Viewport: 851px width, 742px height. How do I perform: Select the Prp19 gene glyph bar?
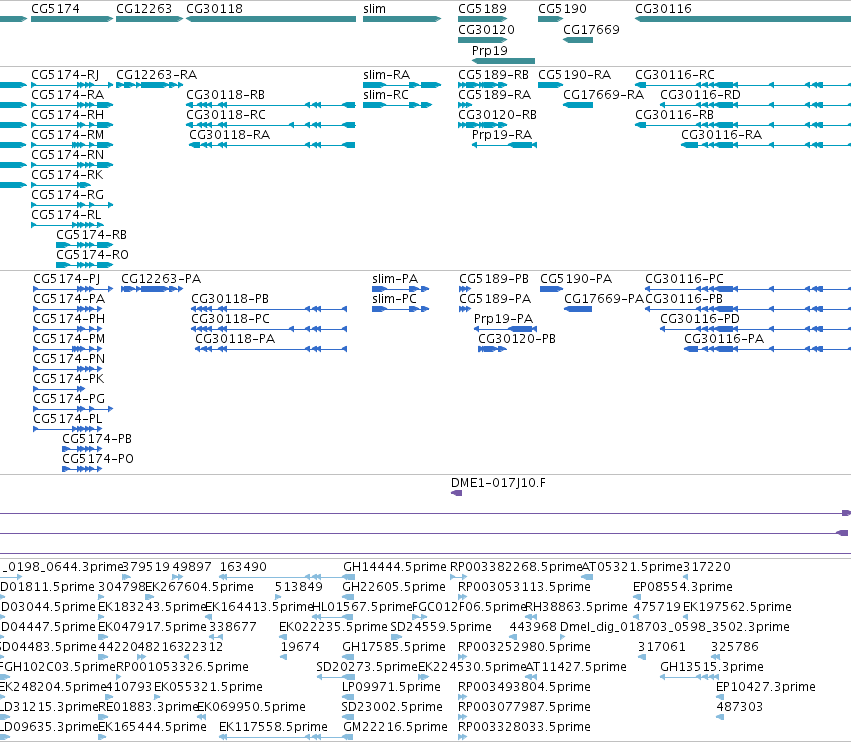(504, 61)
